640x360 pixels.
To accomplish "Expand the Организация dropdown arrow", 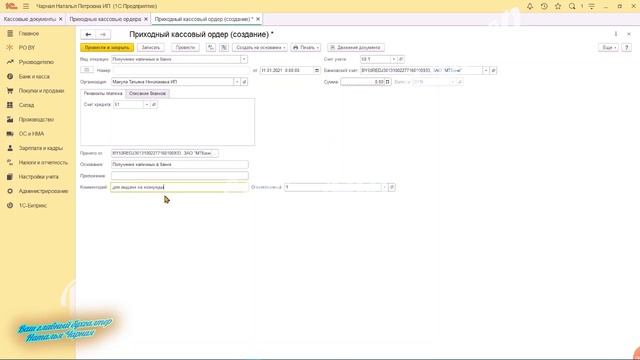I will [237, 82].
